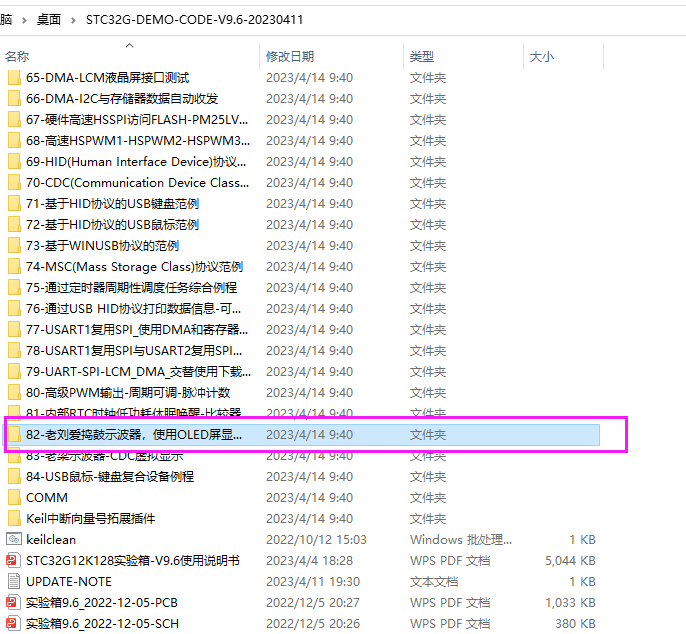Select the file name keilclean
Viewport: 686px width, 634px height.
(x=51, y=540)
